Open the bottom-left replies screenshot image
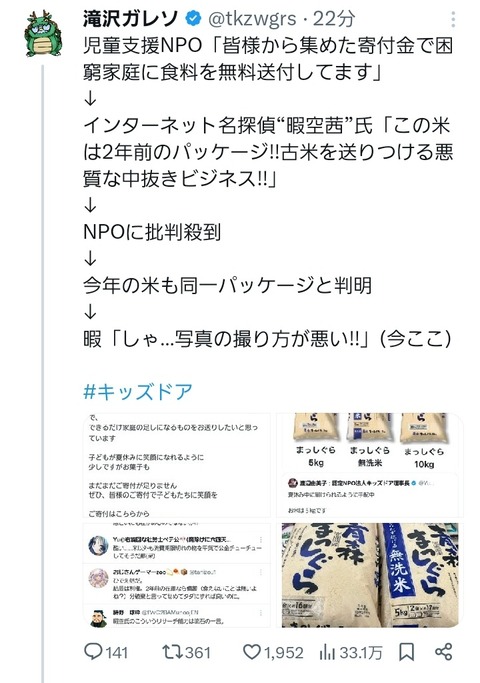The width and height of the screenshot is (480, 683). point(176,575)
